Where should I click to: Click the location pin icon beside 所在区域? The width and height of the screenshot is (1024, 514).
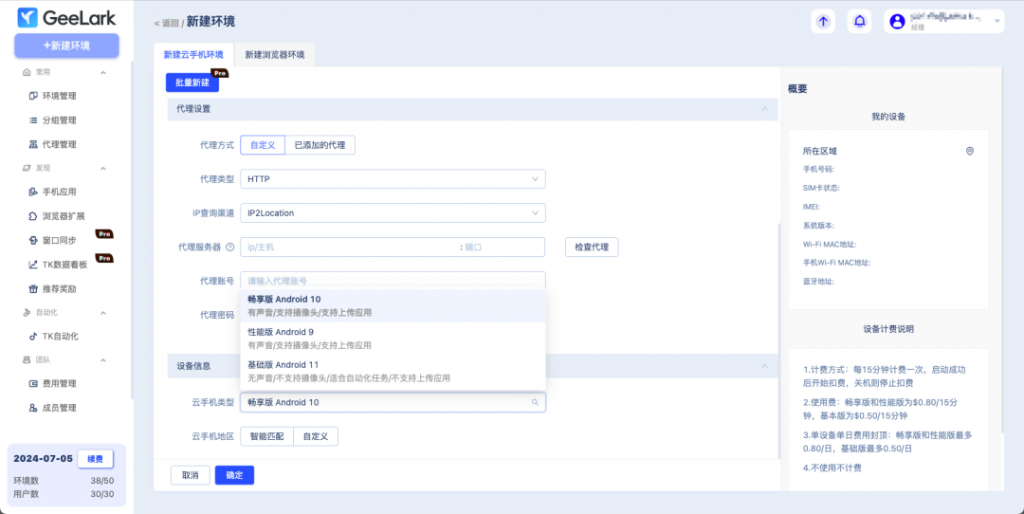969,151
